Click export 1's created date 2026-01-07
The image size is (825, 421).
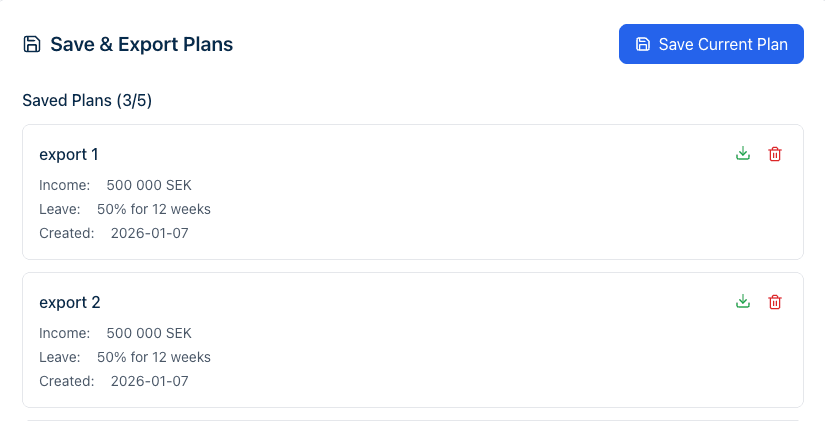point(150,233)
